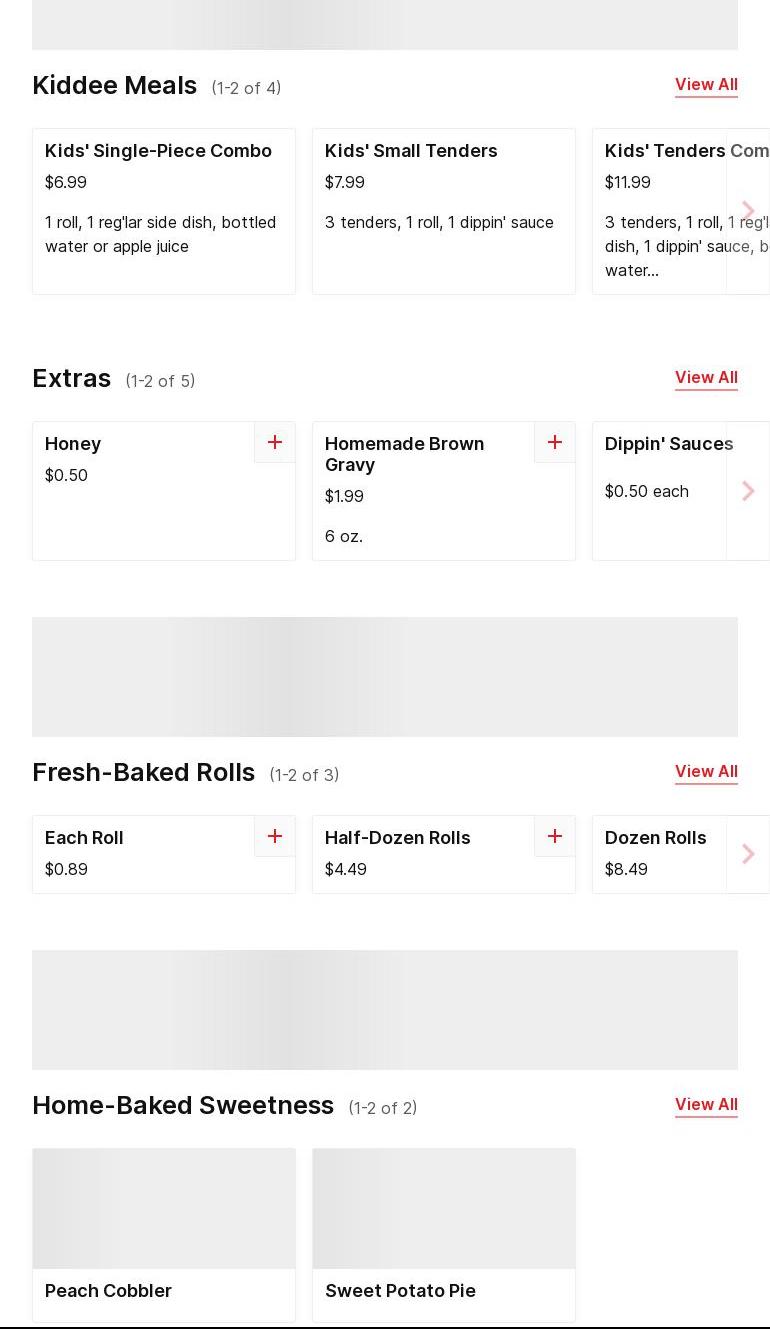View all Extras items
This screenshot has width=770, height=1329.
[x=706, y=378]
